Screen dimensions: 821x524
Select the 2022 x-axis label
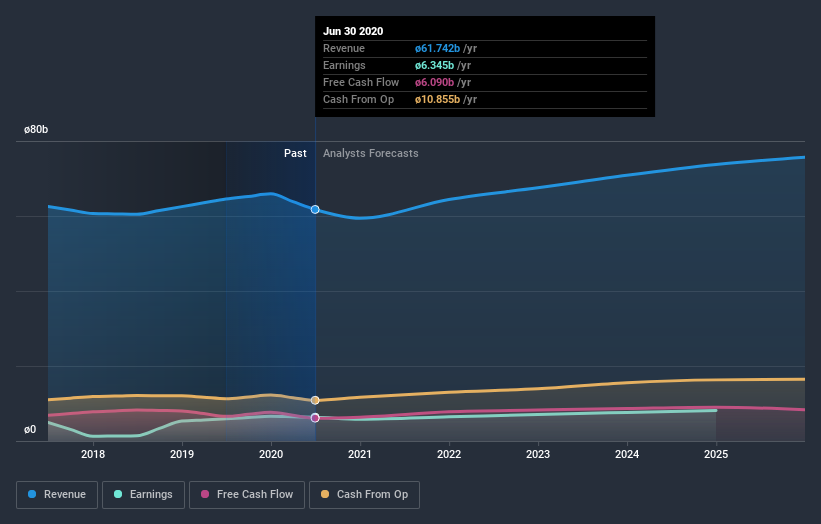pyautogui.click(x=449, y=454)
